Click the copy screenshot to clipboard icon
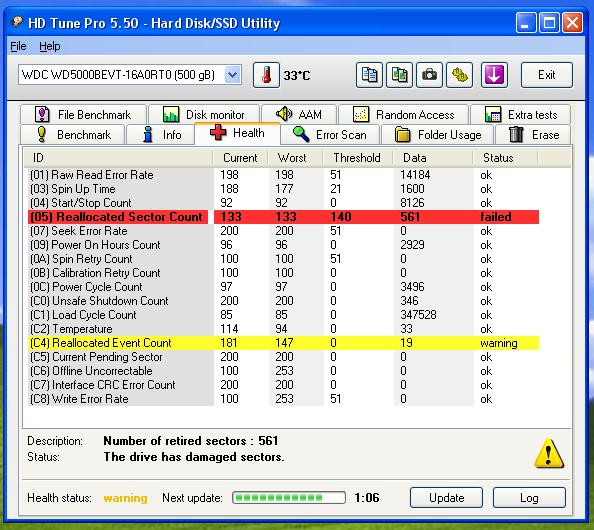594x530 pixels. point(399,75)
